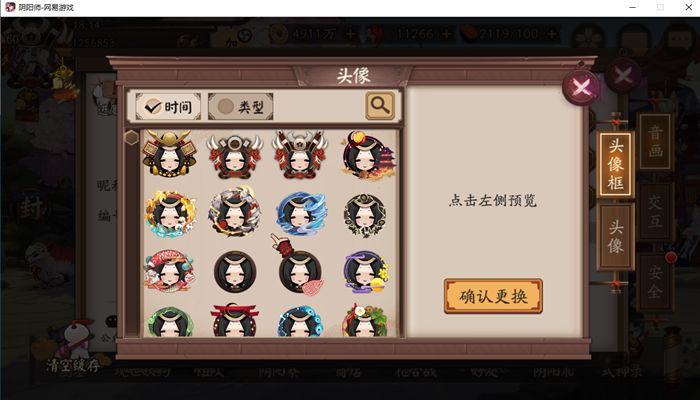Choose the plain black circle frame
Screen dimensions: 700x400
[x=235, y=271]
